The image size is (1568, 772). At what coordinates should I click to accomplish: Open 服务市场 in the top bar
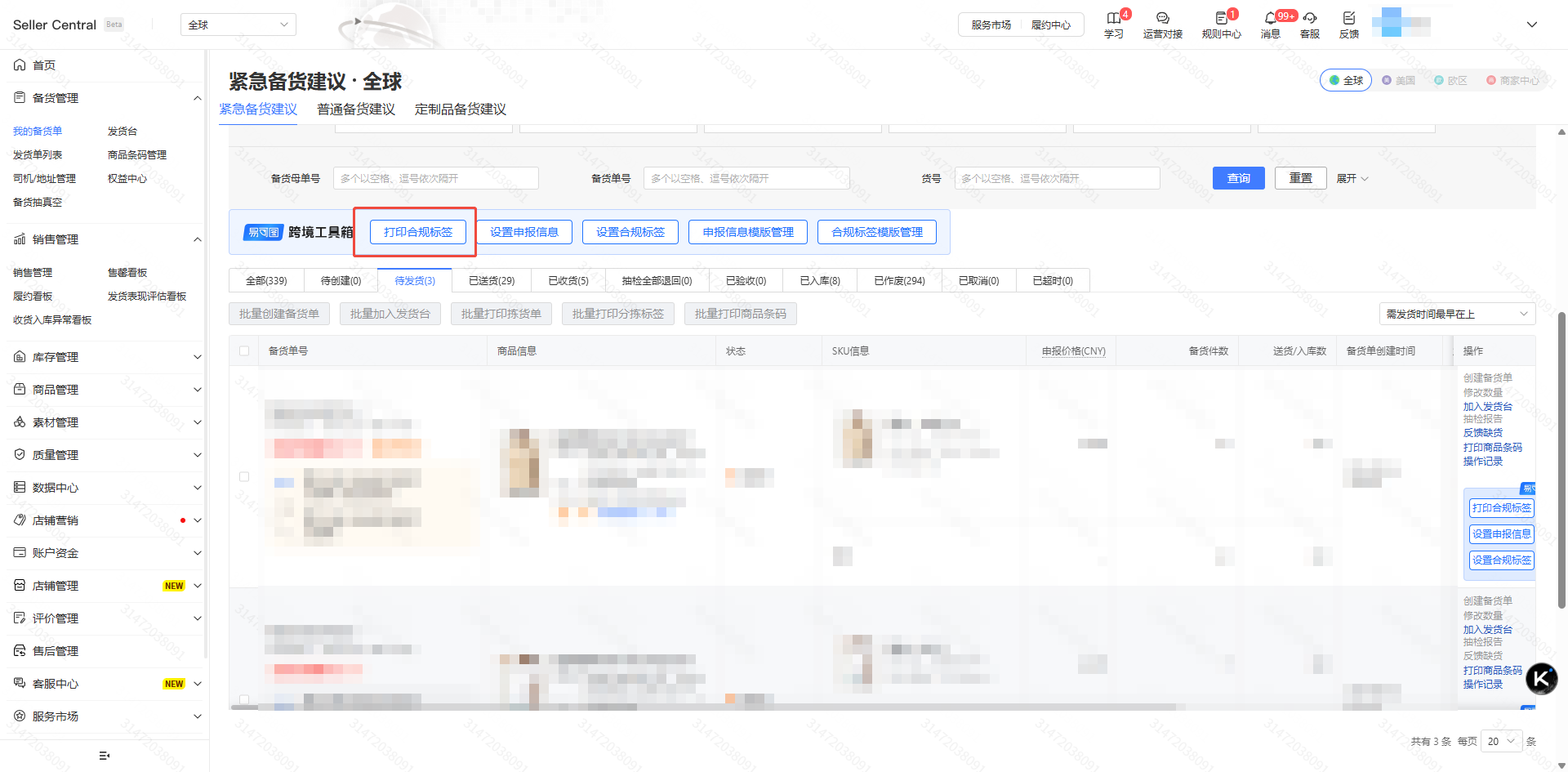pos(991,25)
